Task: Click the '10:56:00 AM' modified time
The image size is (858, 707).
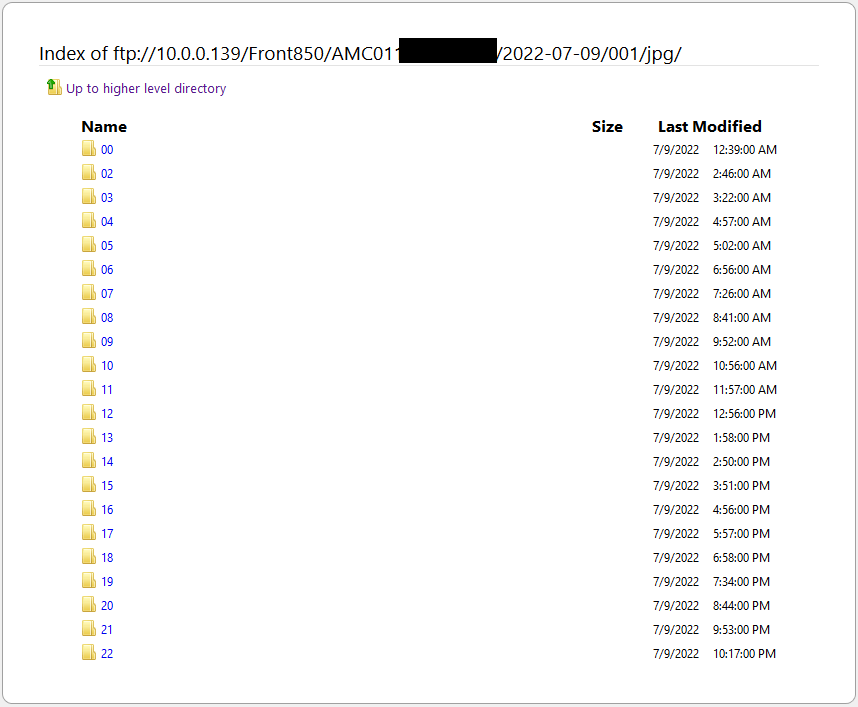Action: tap(745, 367)
